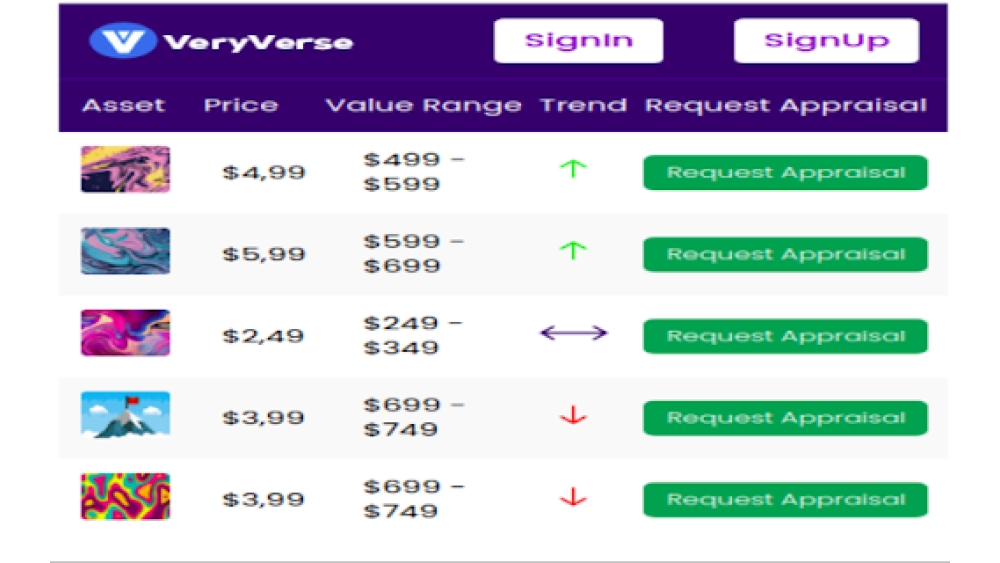Image resolution: width=1000 pixels, height=563 pixels.
Task: Click the red down arrow beside mountain asset
Action: (x=573, y=415)
